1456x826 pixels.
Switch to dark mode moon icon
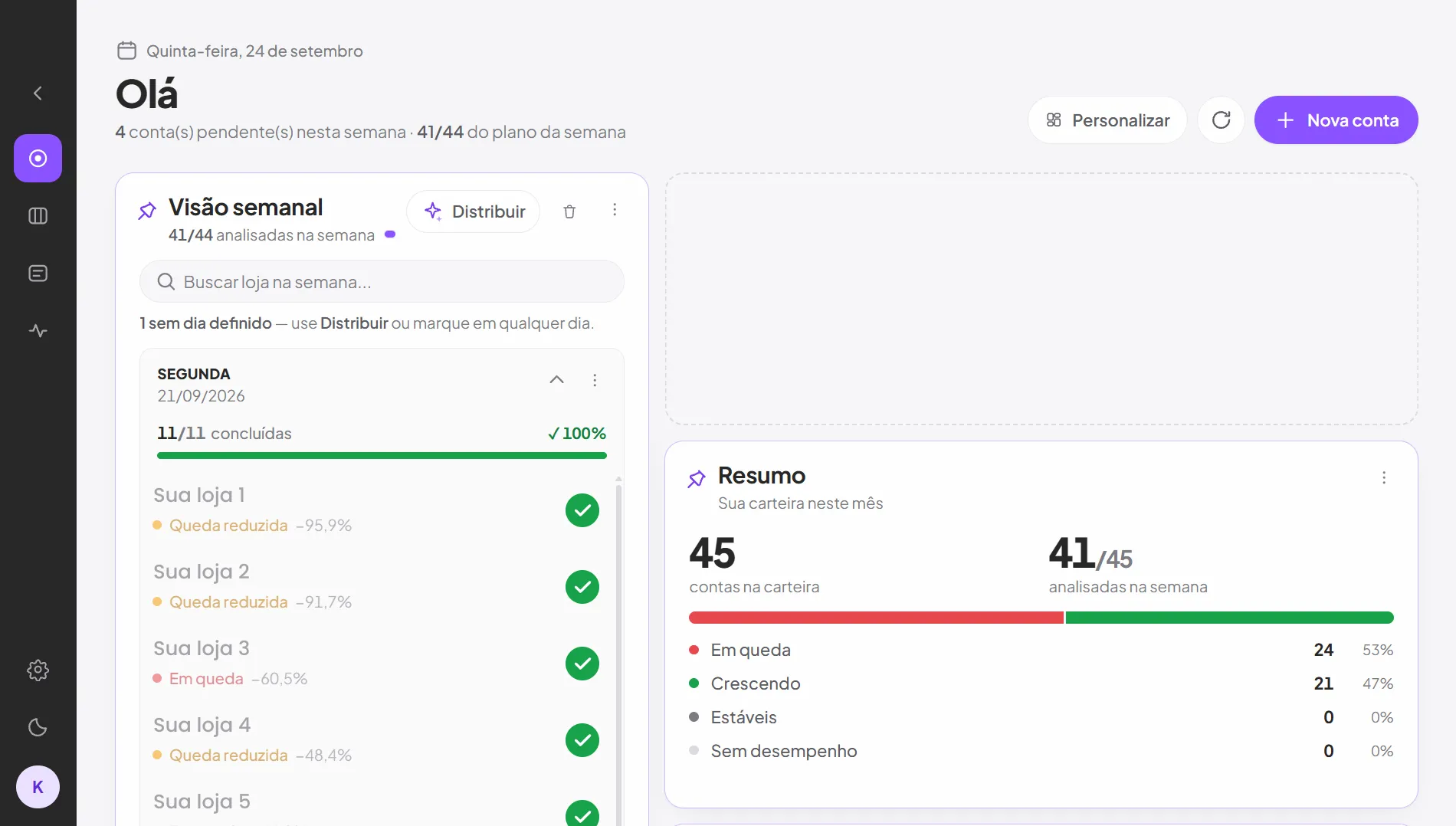click(38, 727)
